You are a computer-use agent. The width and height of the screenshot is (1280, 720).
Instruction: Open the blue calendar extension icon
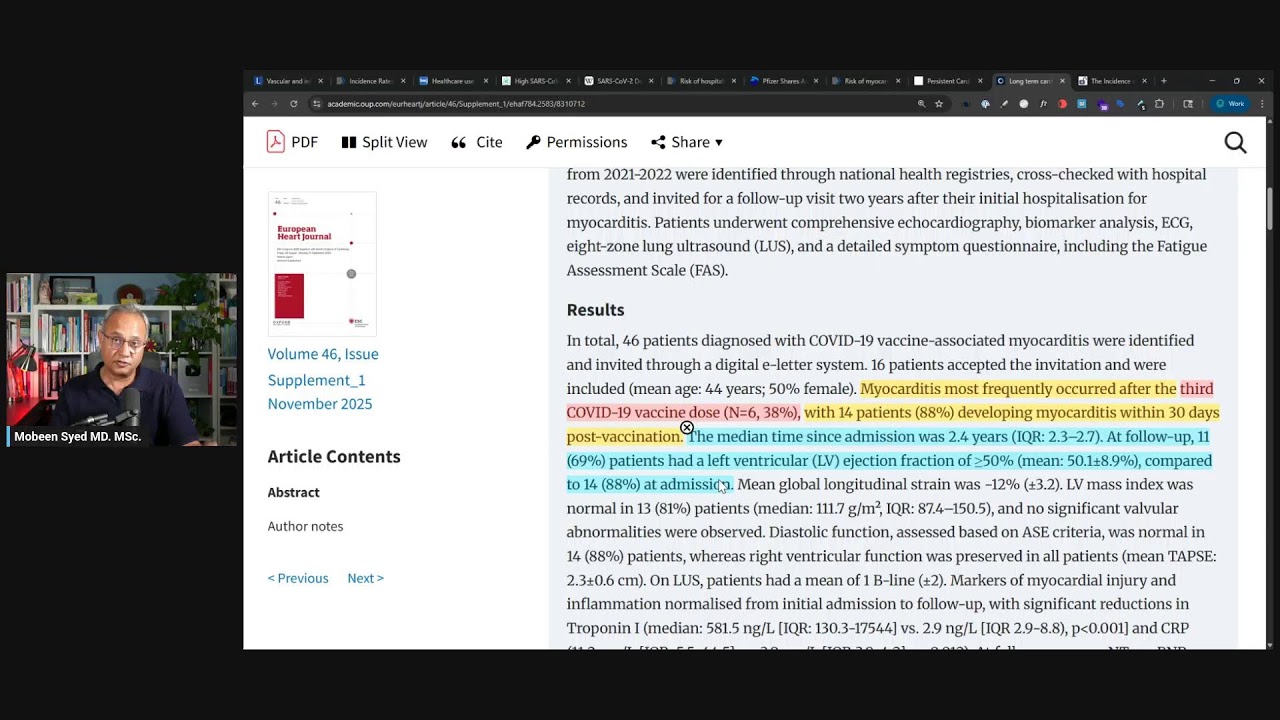pyautogui.click(x=1081, y=104)
